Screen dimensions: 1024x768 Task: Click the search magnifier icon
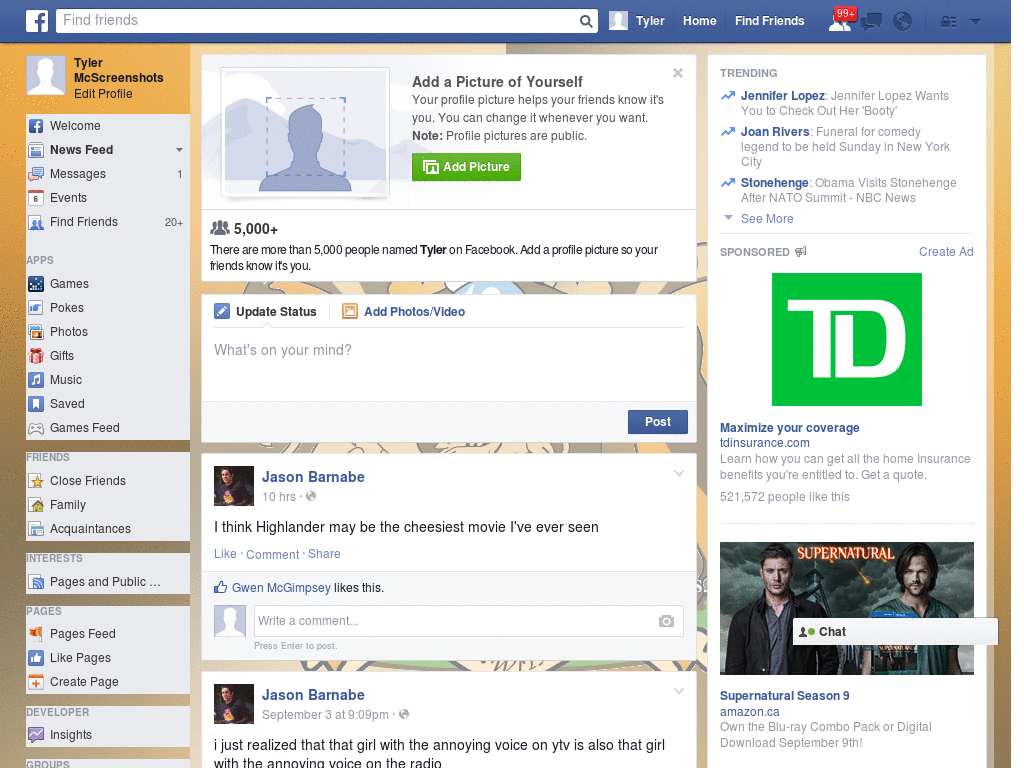click(586, 21)
